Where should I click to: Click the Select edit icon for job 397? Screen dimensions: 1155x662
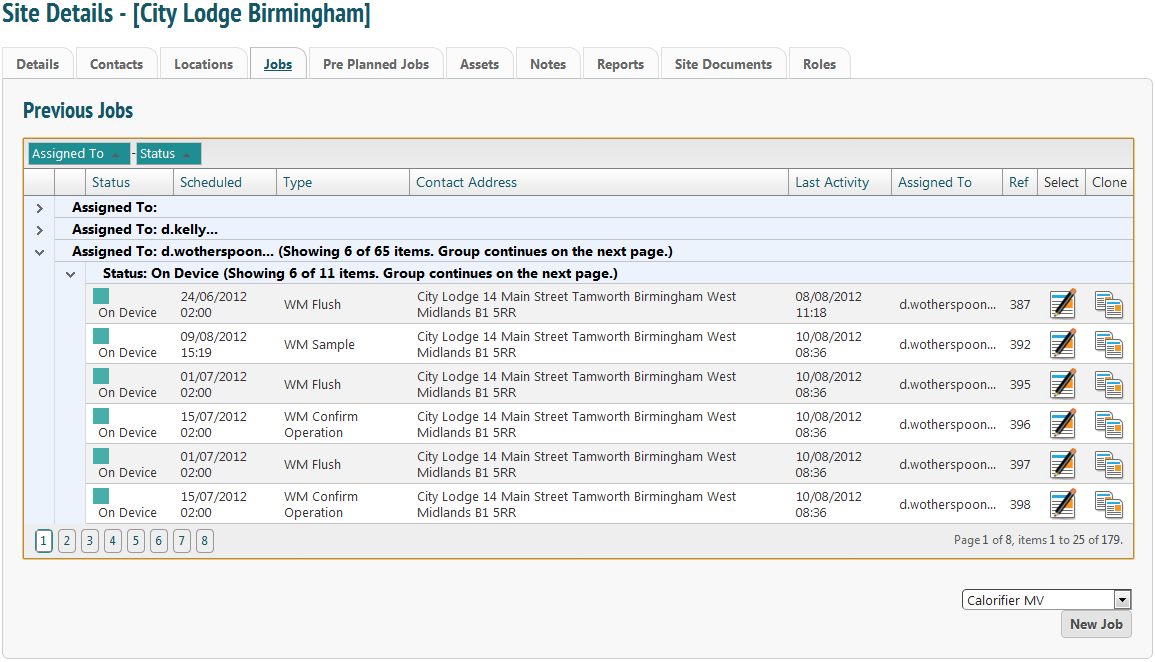[1061, 464]
